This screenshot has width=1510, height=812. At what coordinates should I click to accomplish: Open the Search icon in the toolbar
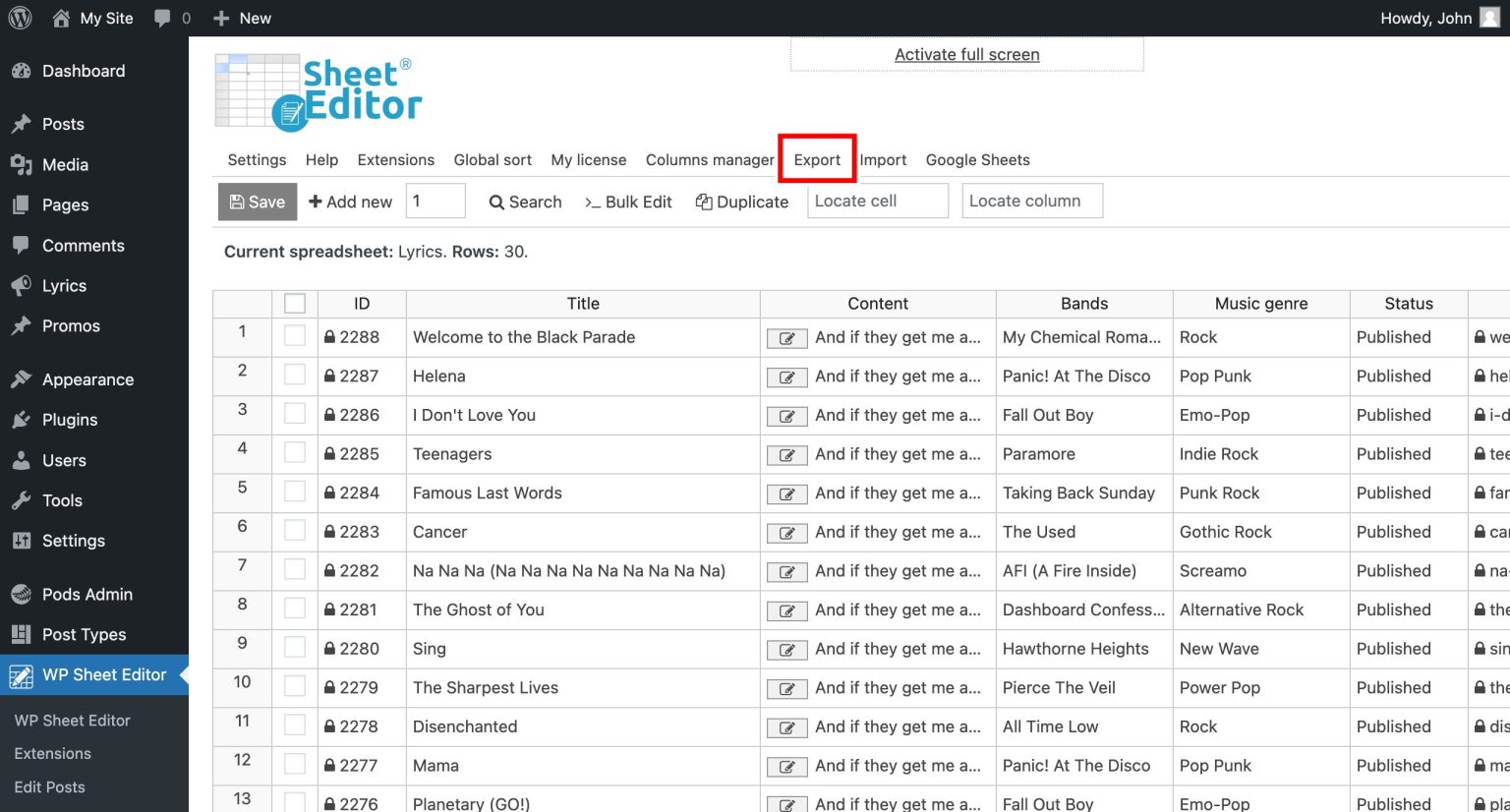coord(497,202)
